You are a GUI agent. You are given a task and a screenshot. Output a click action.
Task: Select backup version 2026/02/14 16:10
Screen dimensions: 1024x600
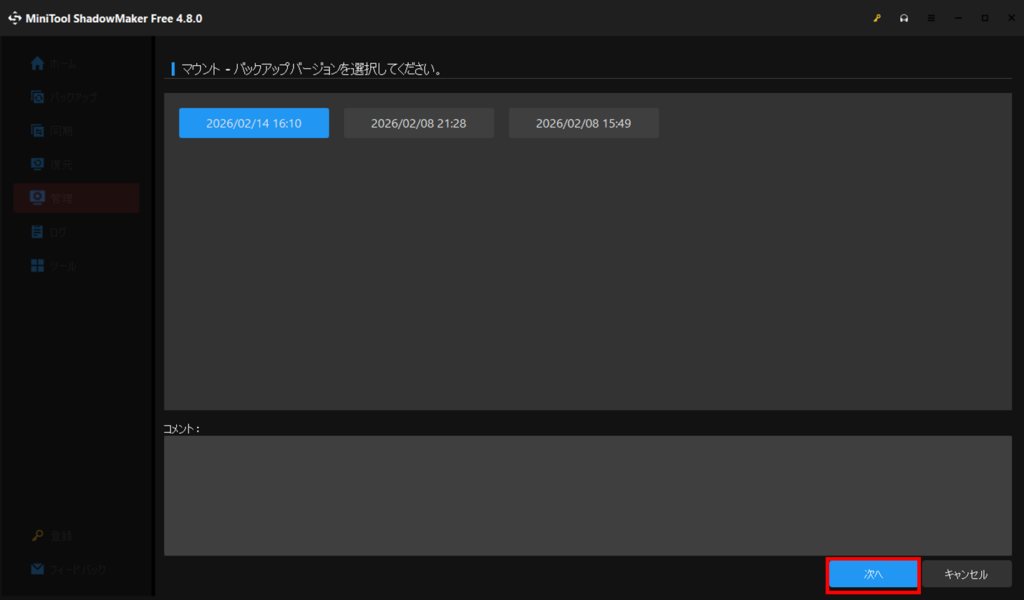pos(254,123)
